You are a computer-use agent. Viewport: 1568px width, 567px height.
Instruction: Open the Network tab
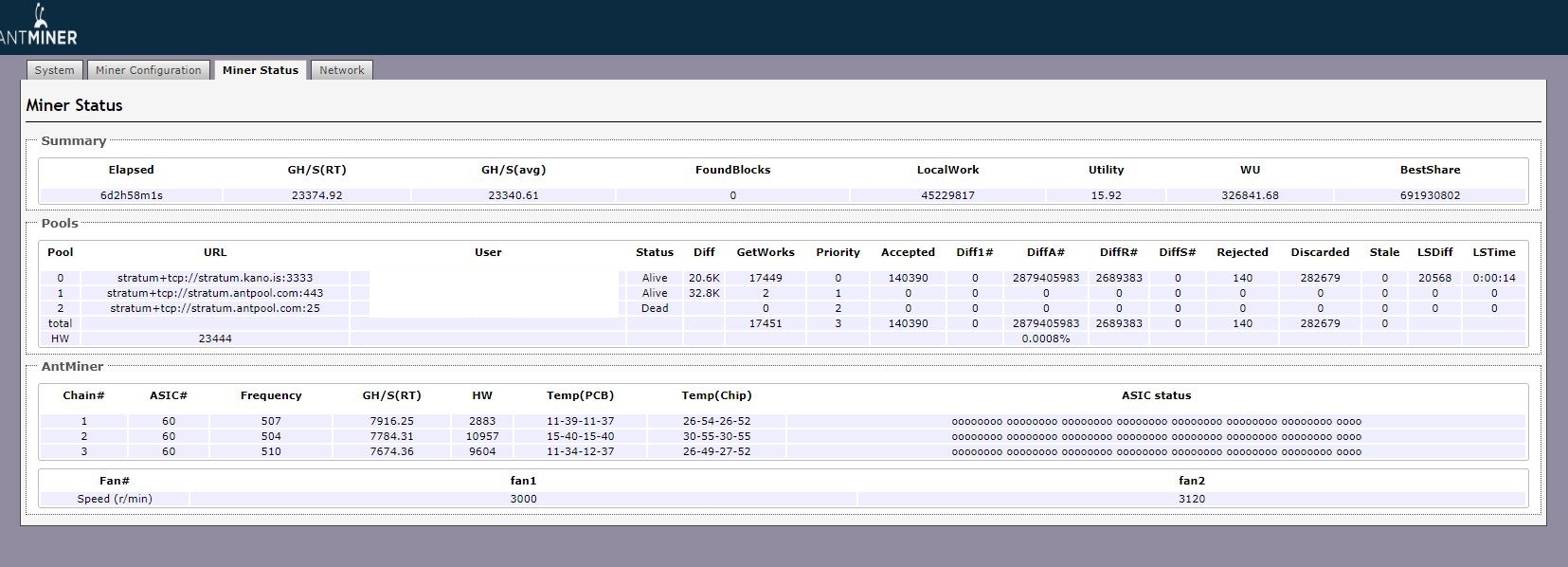342,70
